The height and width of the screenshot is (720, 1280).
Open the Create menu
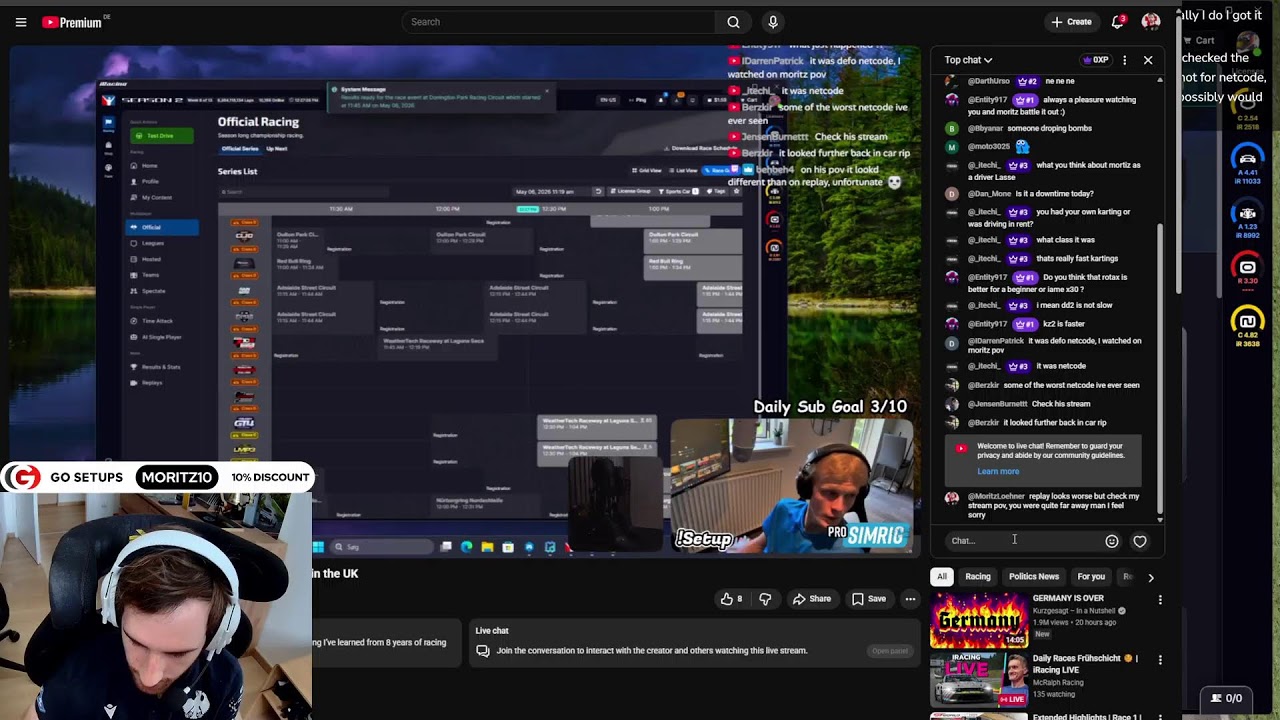click(x=1071, y=22)
